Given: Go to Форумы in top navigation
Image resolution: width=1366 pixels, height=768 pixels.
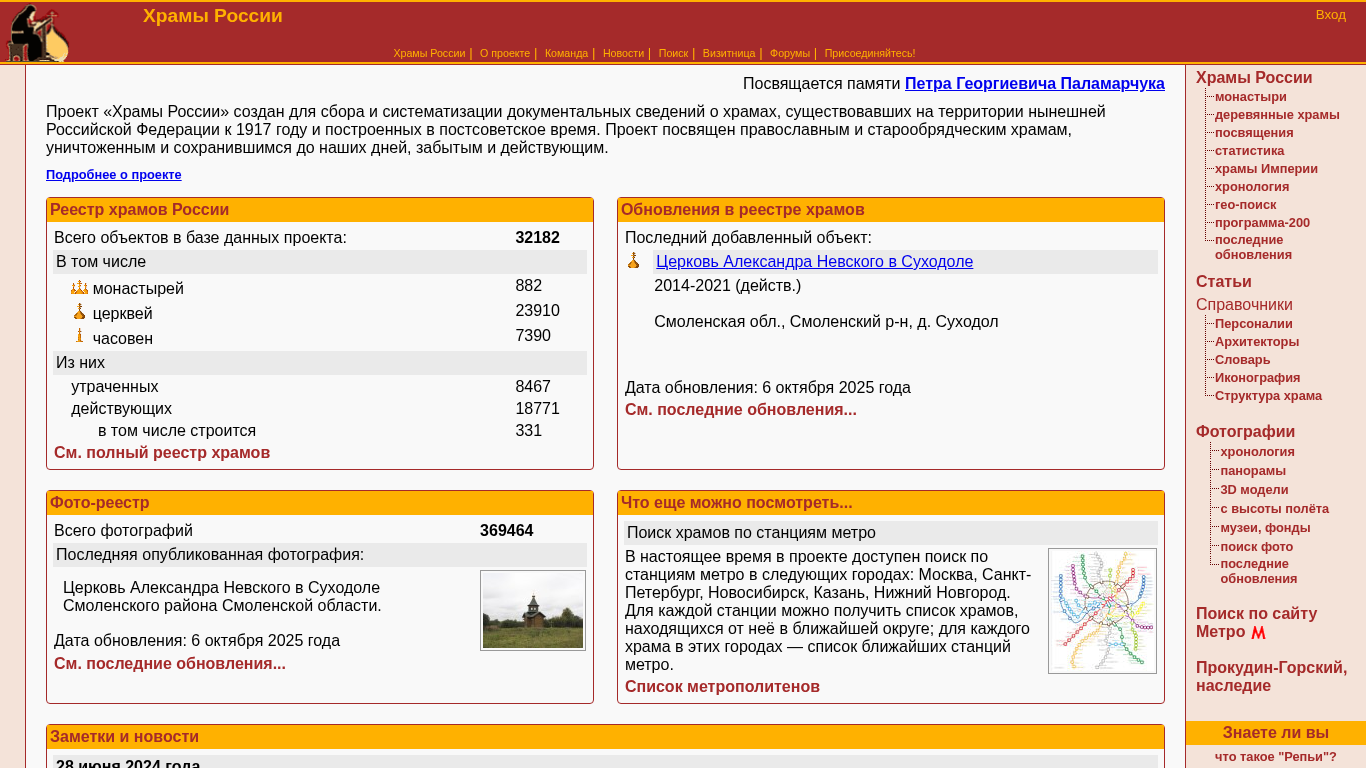Looking at the screenshot, I should [x=789, y=53].
